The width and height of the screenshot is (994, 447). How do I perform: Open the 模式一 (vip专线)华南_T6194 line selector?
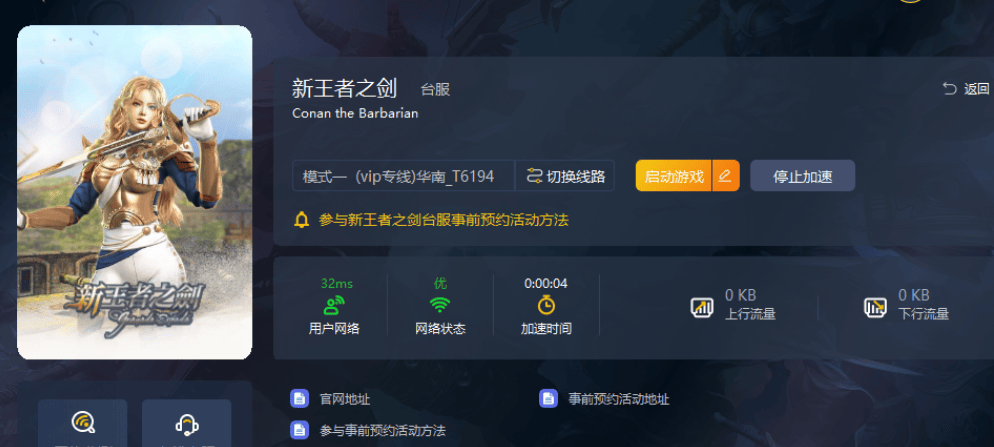[403, 176]
